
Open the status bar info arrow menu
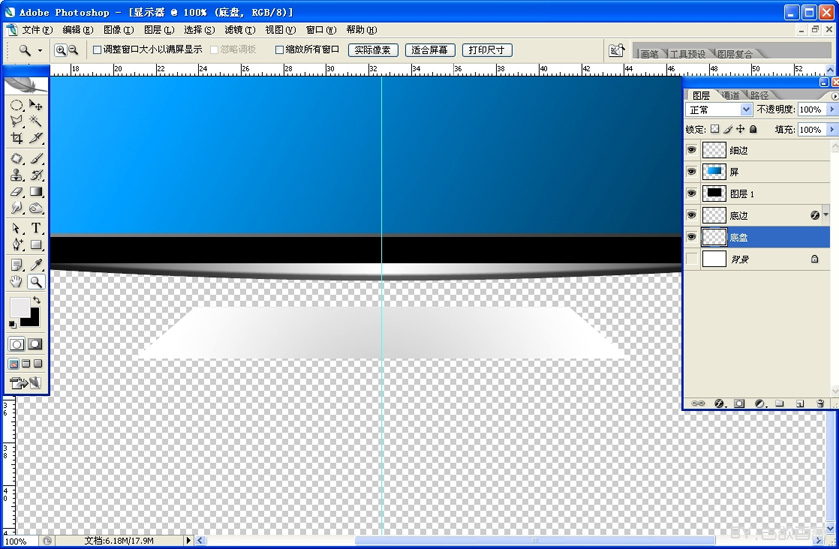point(188,540)
